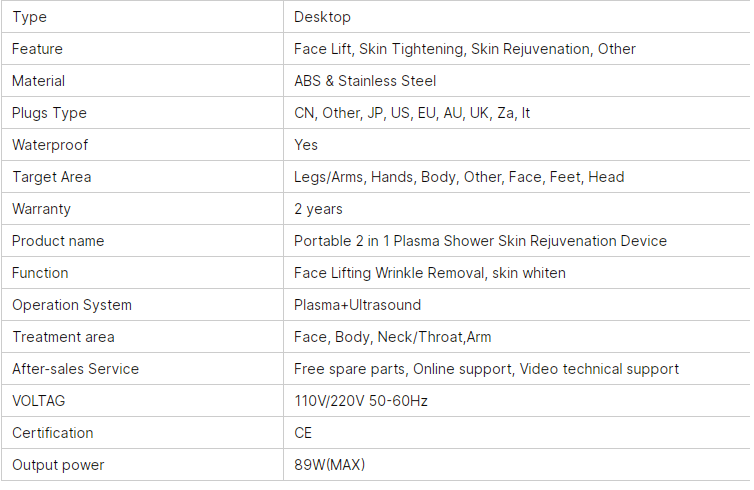The width and height of the screenshot is (754, 490).
Task: Select the Portable 2 in 1 Plasma product name
Action: pos(480,241)
